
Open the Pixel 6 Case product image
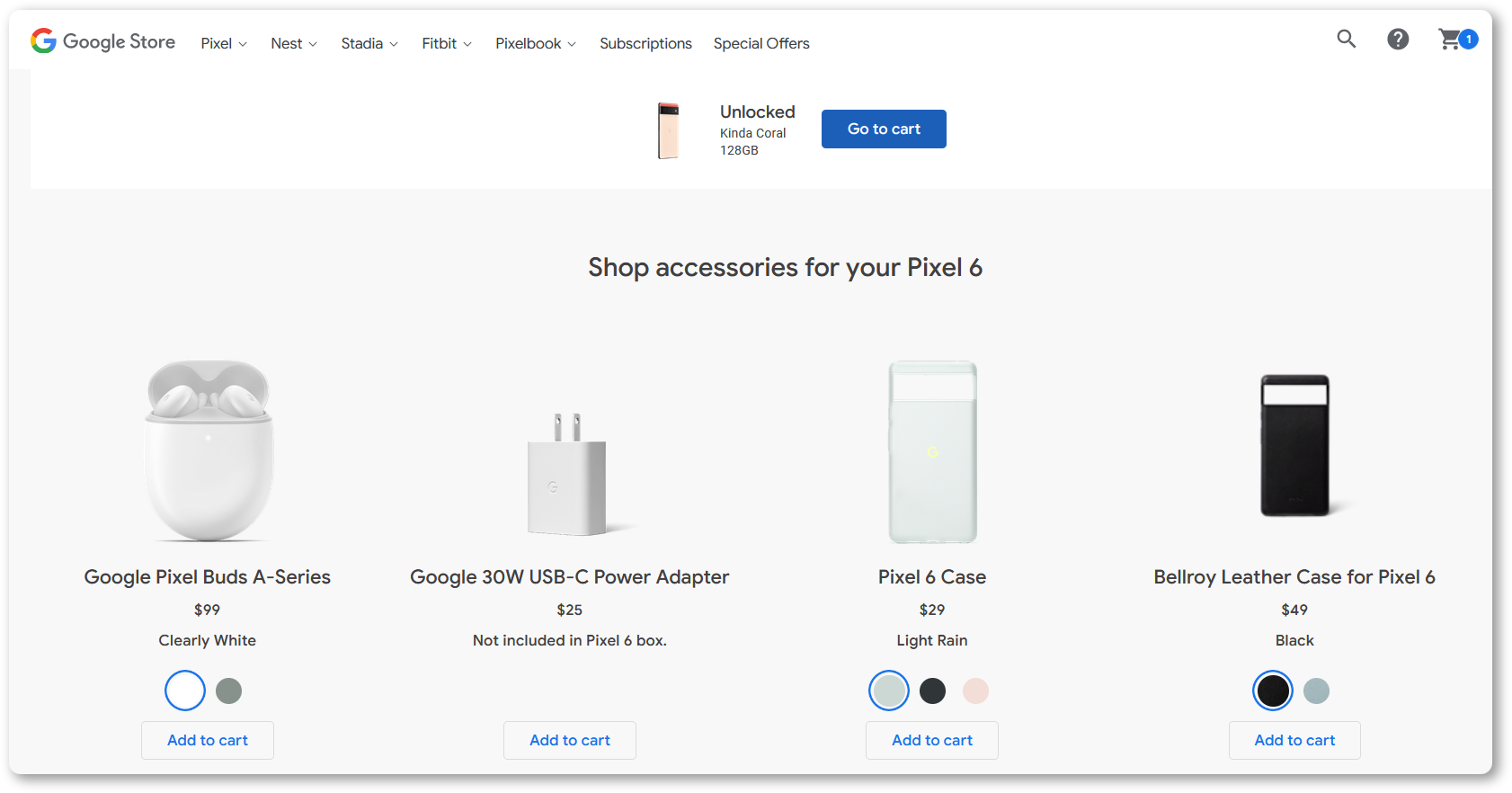(x=932, y=451)
